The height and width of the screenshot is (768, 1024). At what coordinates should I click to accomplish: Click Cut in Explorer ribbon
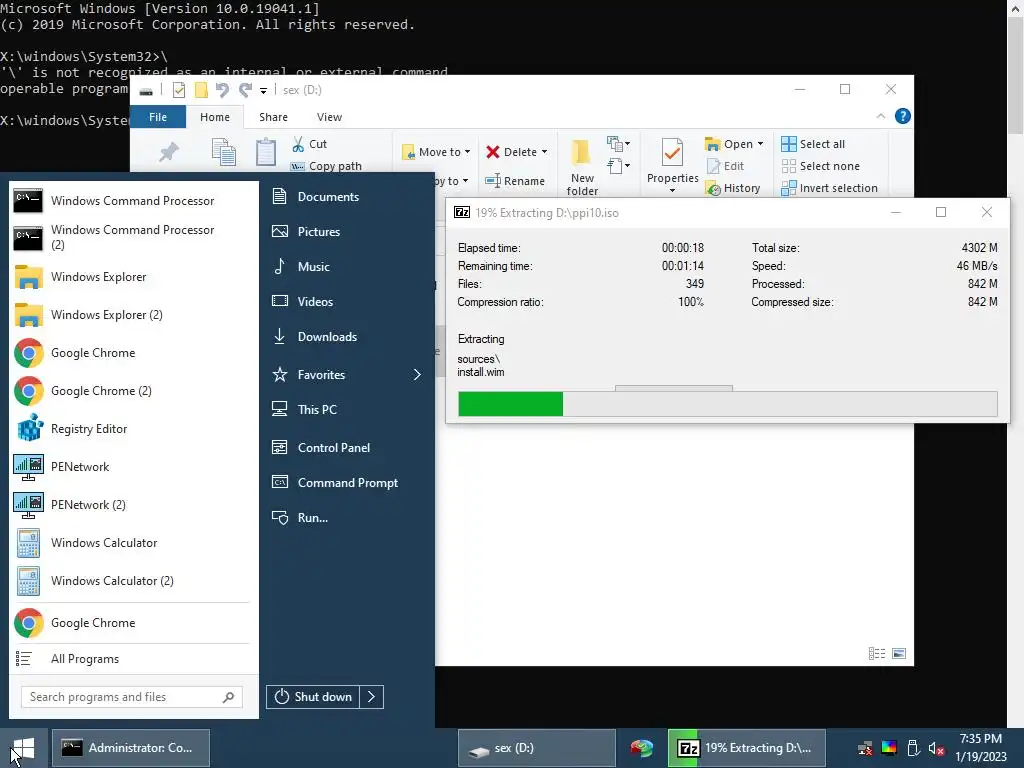[x=310, y=144]
